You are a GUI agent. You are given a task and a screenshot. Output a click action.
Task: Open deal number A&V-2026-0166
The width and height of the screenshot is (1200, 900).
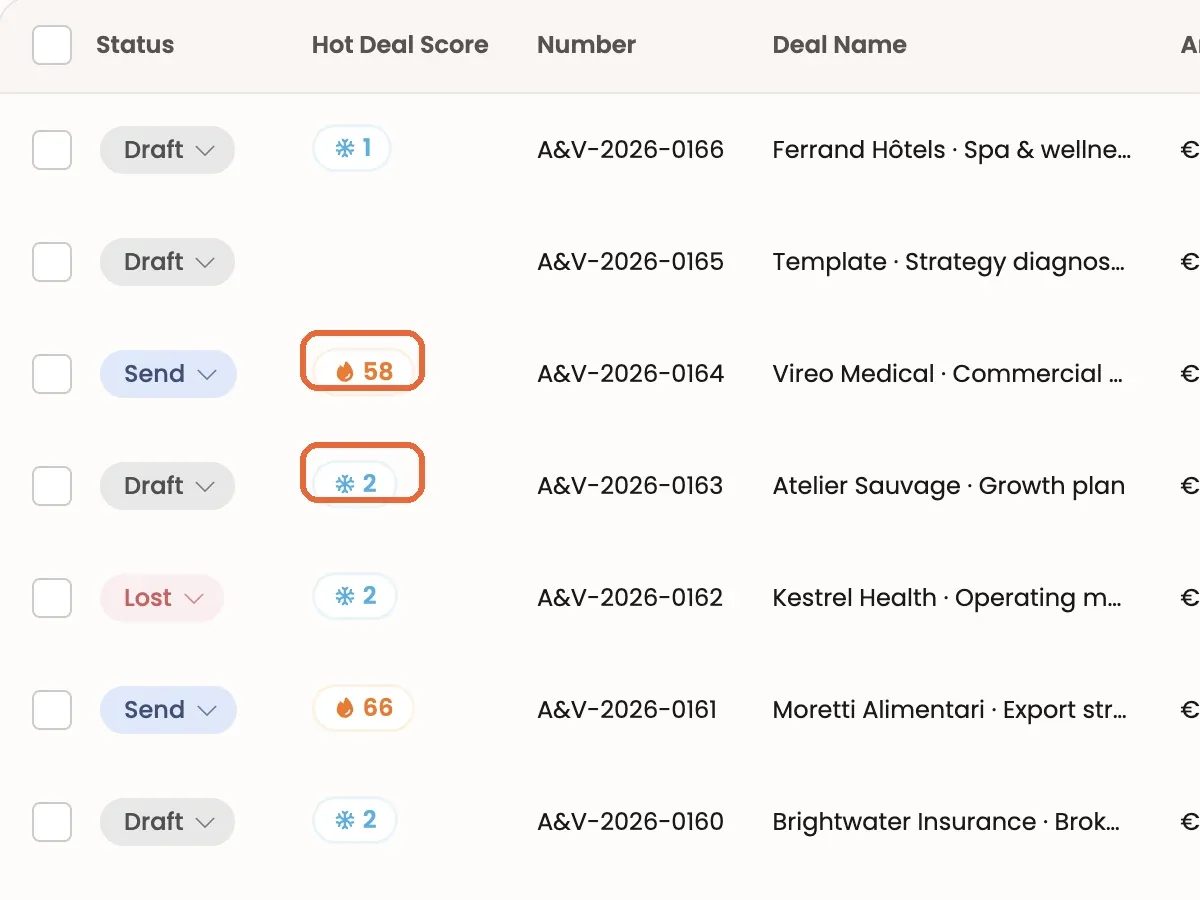click(631, 150)
